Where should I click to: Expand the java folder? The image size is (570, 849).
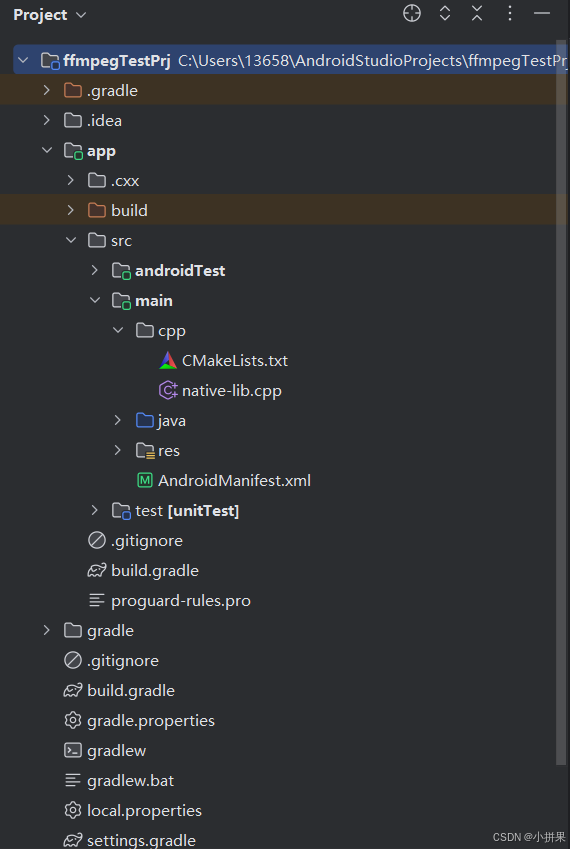[x=117, y=420]
